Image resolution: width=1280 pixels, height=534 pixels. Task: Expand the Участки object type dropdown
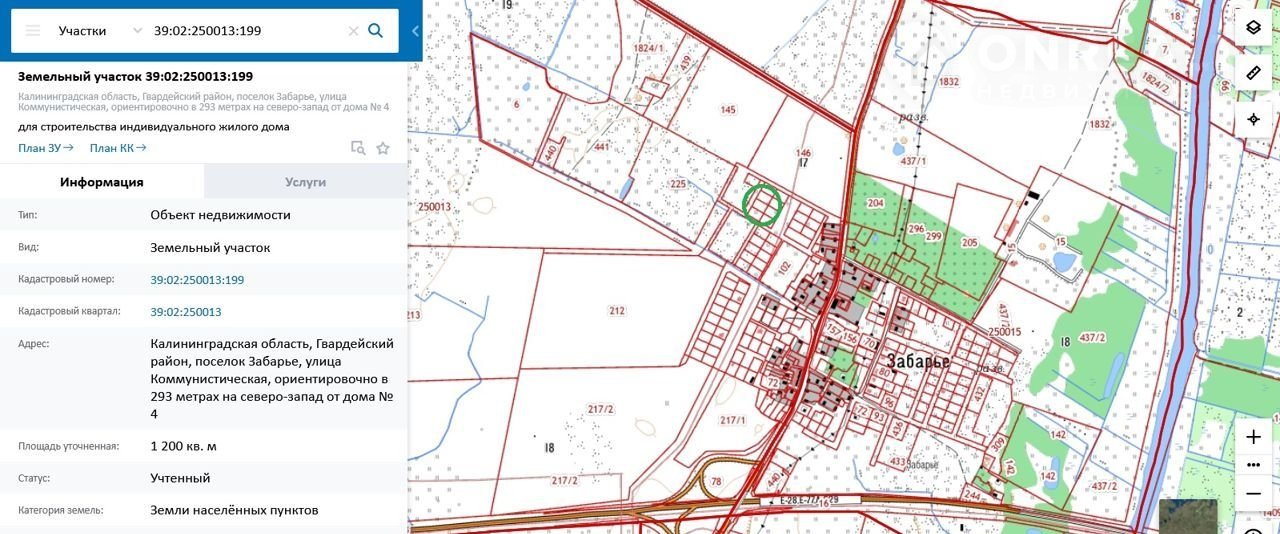(x=137, y=31)
